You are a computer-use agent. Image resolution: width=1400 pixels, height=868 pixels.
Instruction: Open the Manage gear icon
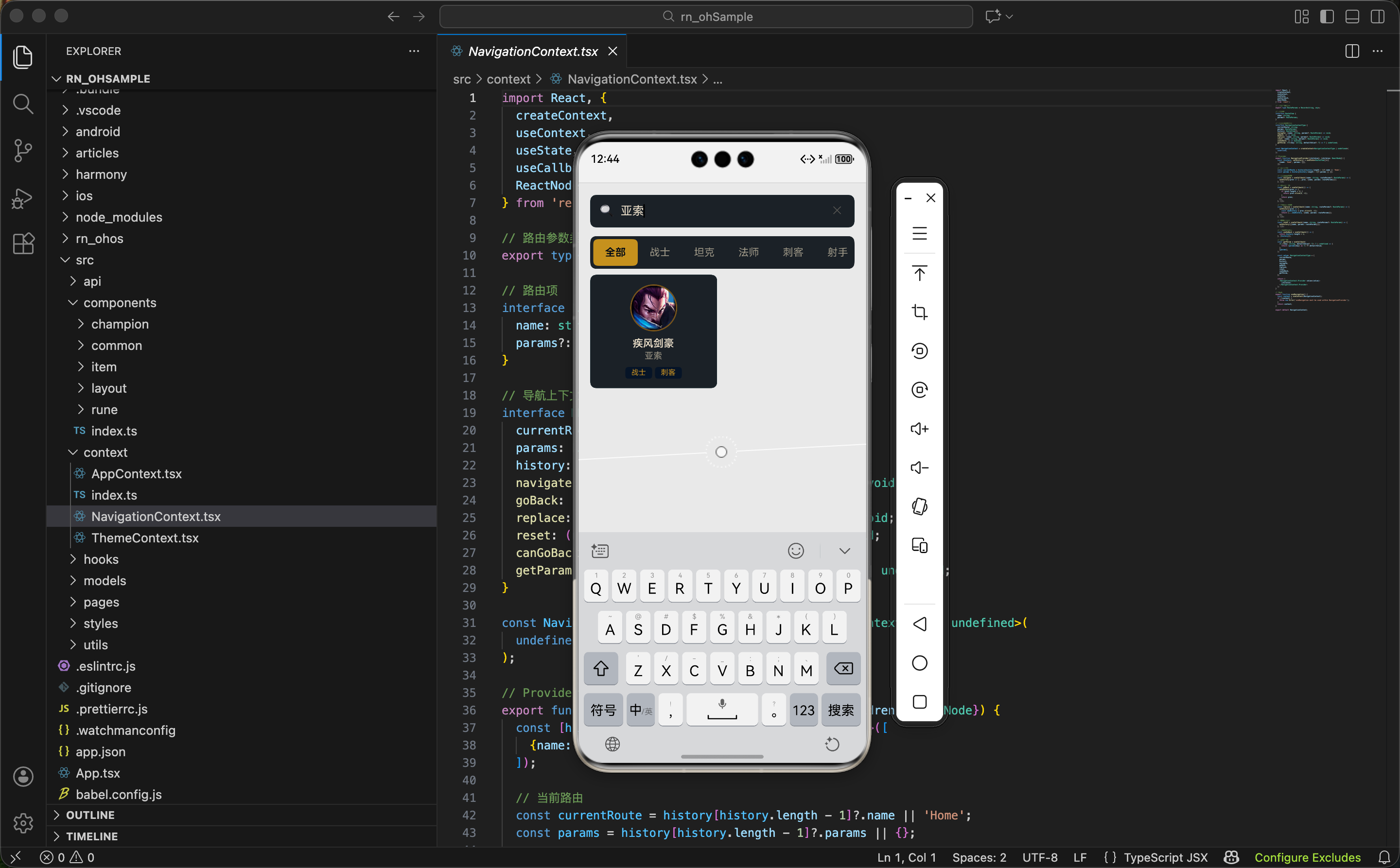[x=23, y=823]
